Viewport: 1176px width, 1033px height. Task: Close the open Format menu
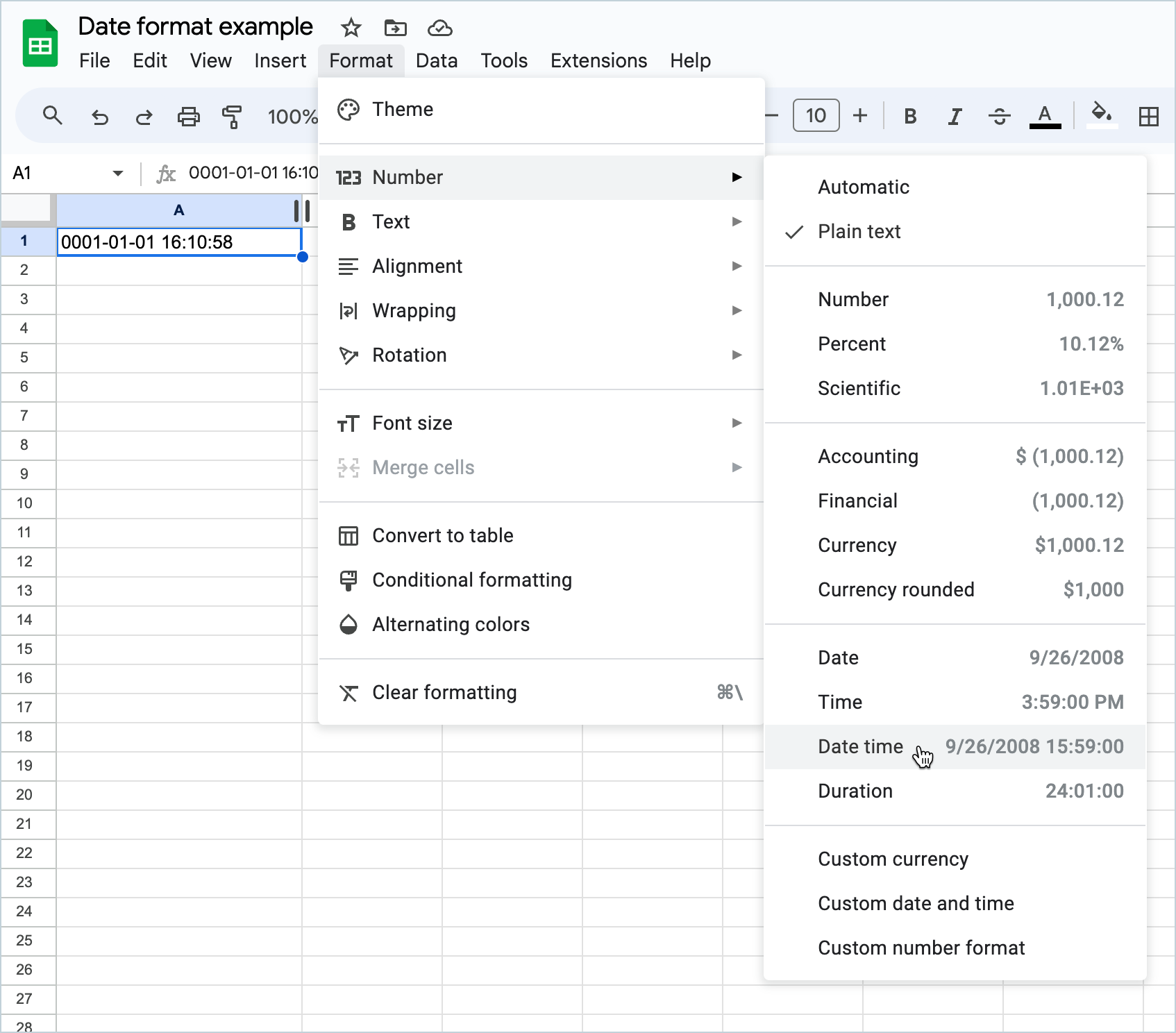point(361,60)
